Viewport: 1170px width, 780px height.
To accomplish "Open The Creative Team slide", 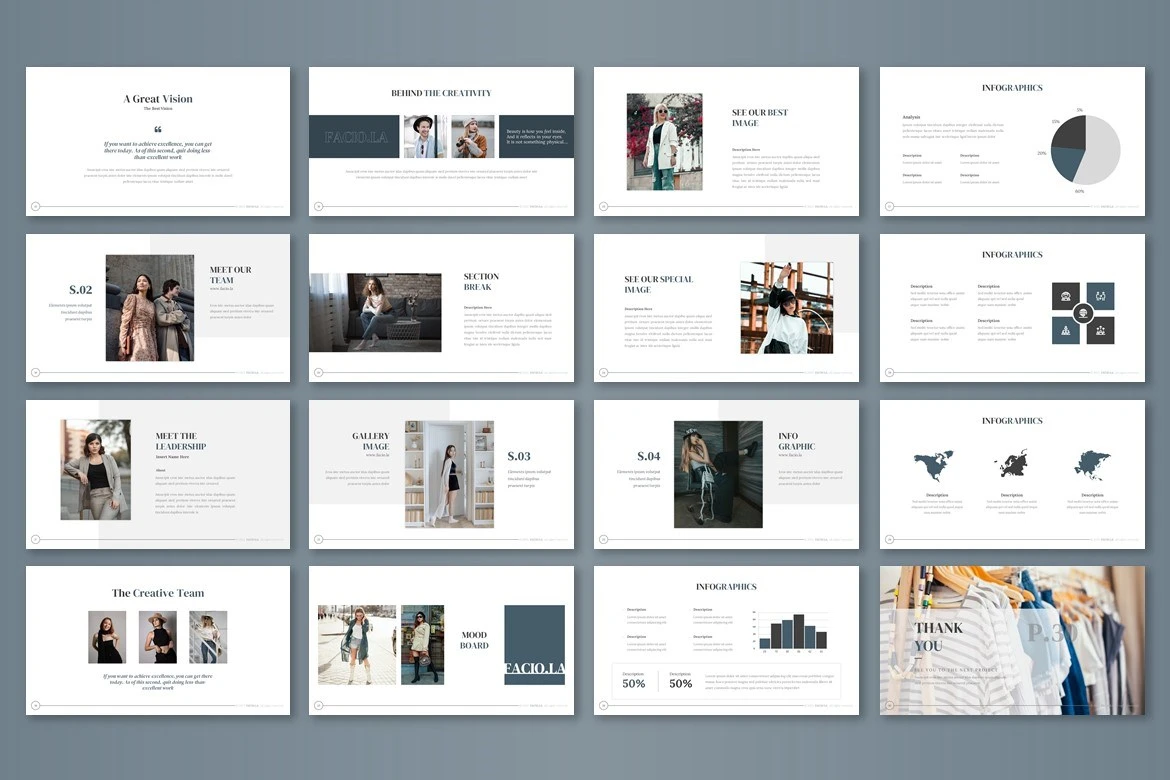I will 157,640.
